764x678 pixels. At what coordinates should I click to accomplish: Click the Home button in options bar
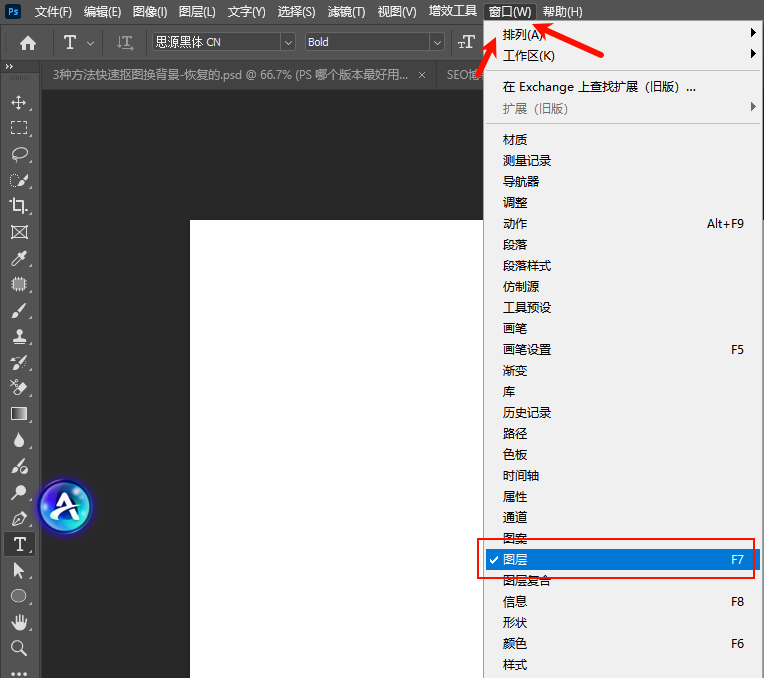(x=28, y=42)
